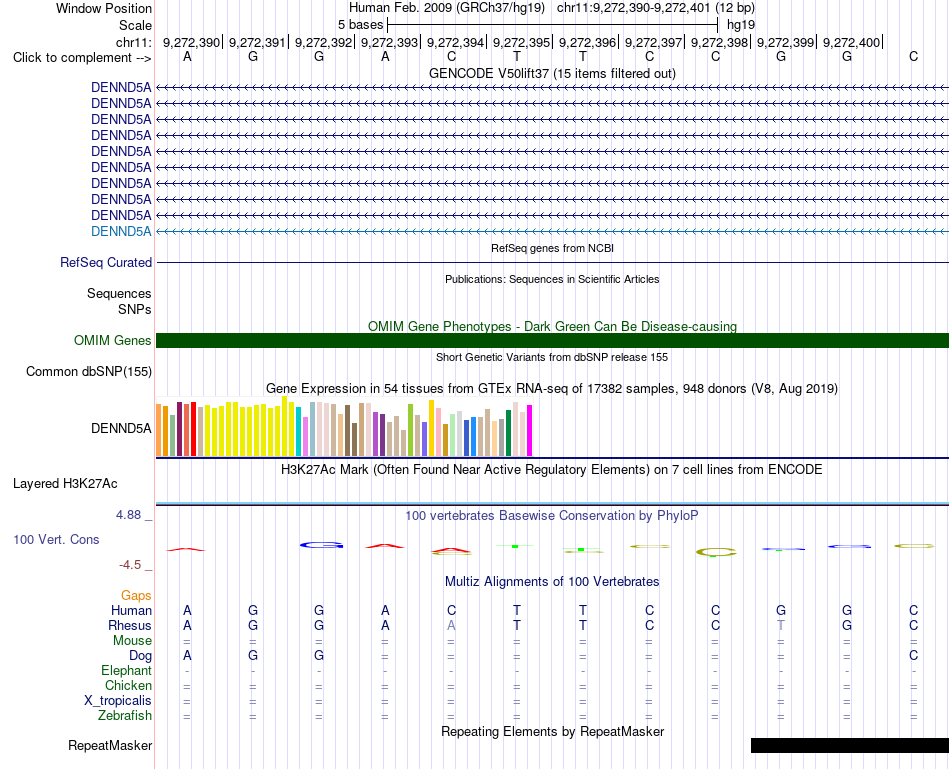Click the '5 bases' scale bar text
This screenshot has height=769, width=950.
tap(360, 25)
